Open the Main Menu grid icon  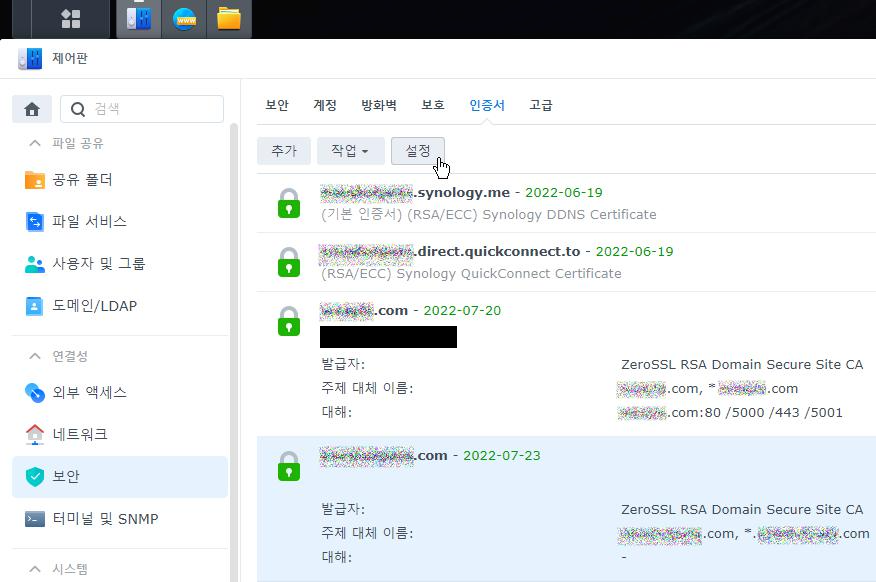tap(71, 19)
